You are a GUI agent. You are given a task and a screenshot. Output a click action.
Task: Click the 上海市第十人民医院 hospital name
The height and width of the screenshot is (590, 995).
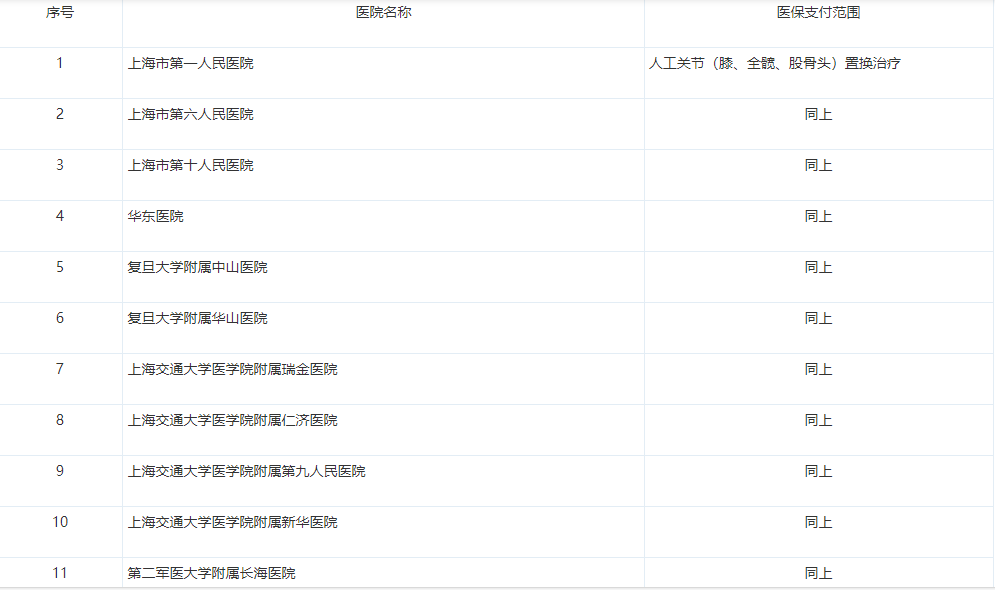(191, 166)
